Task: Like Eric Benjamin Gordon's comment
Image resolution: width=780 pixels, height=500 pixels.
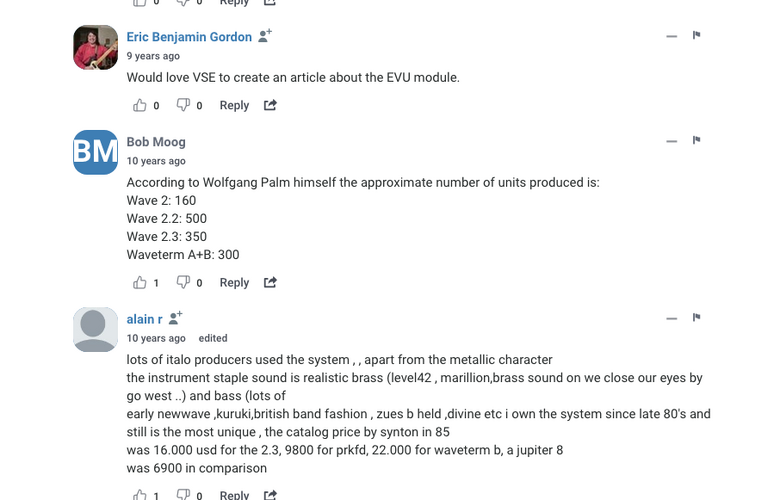Action: (140, 105)
